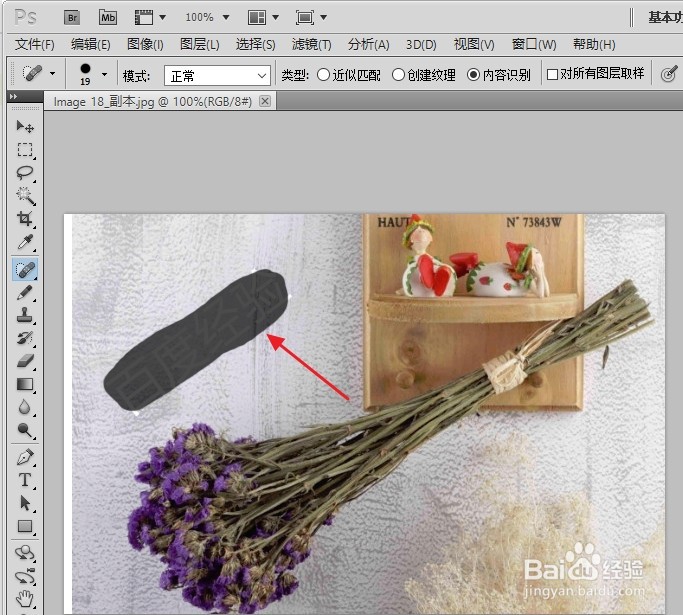The height and width of the screenshot is (615, 683).
Task: Choose the 内容识别 radio option
Action: click(x=499, y=75)
